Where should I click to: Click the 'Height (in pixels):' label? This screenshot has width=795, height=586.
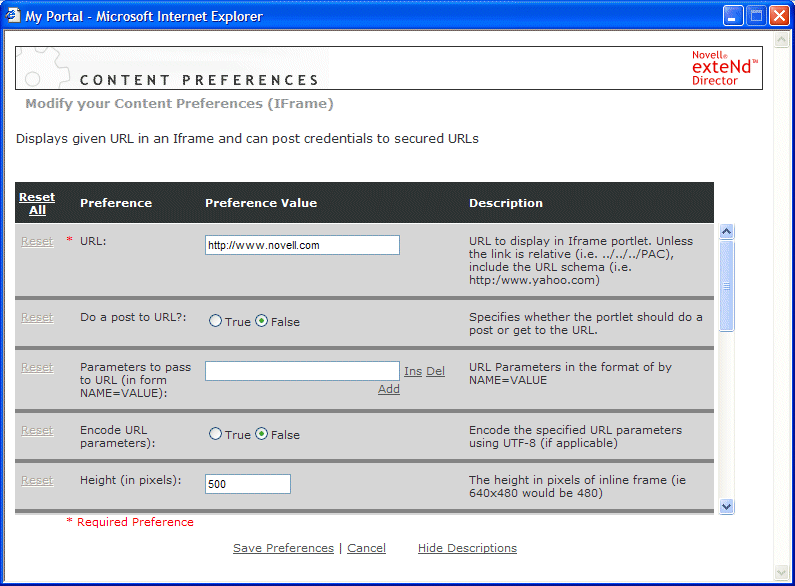click(x=131, y=480)
